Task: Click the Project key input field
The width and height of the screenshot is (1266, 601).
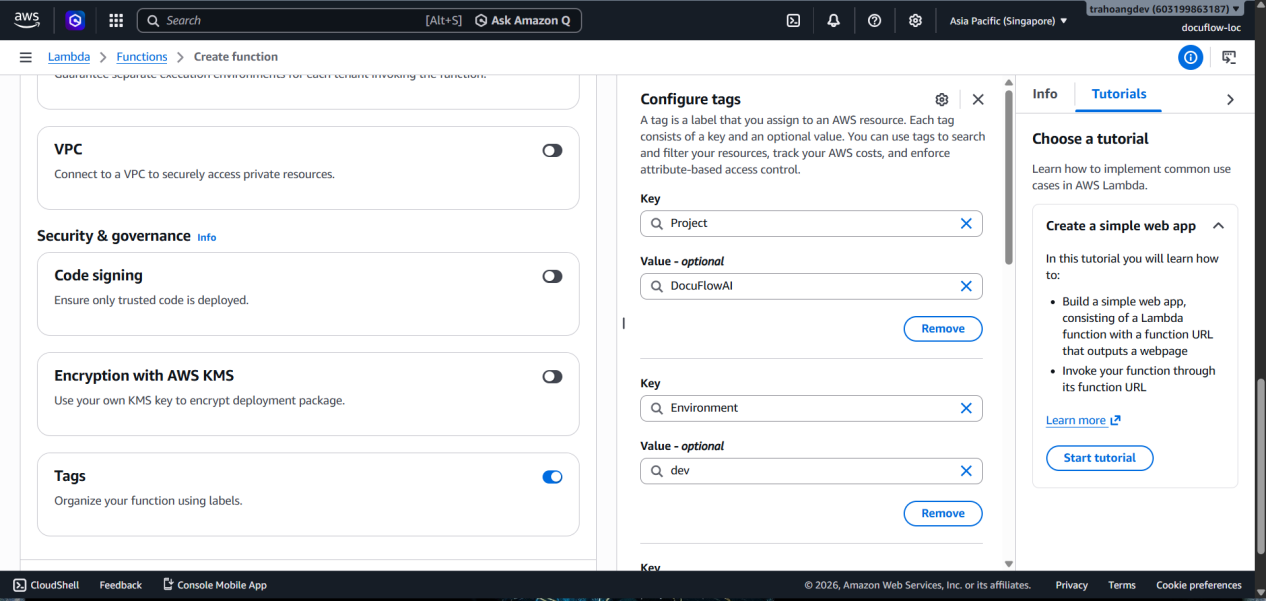Action: (811, 223)
